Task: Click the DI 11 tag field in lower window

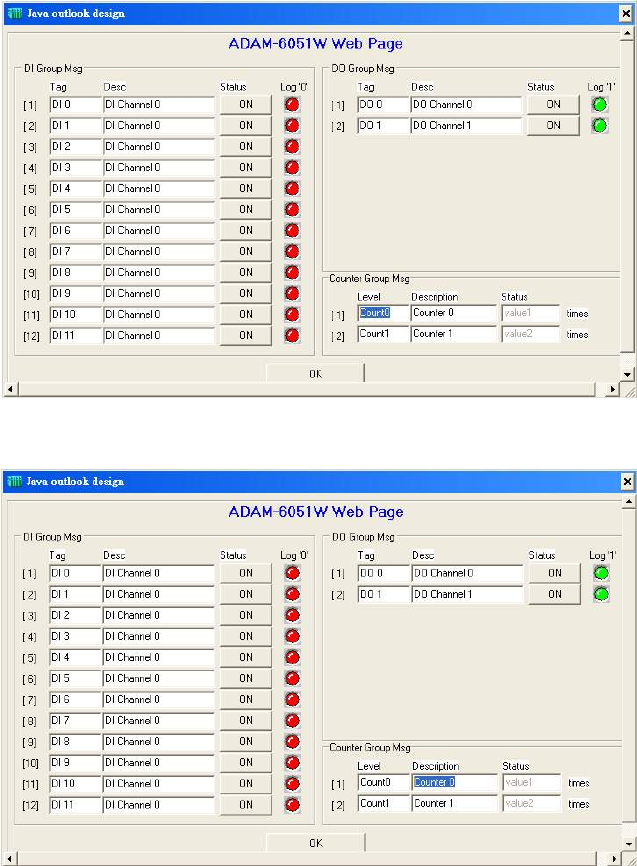Action: 76,804
